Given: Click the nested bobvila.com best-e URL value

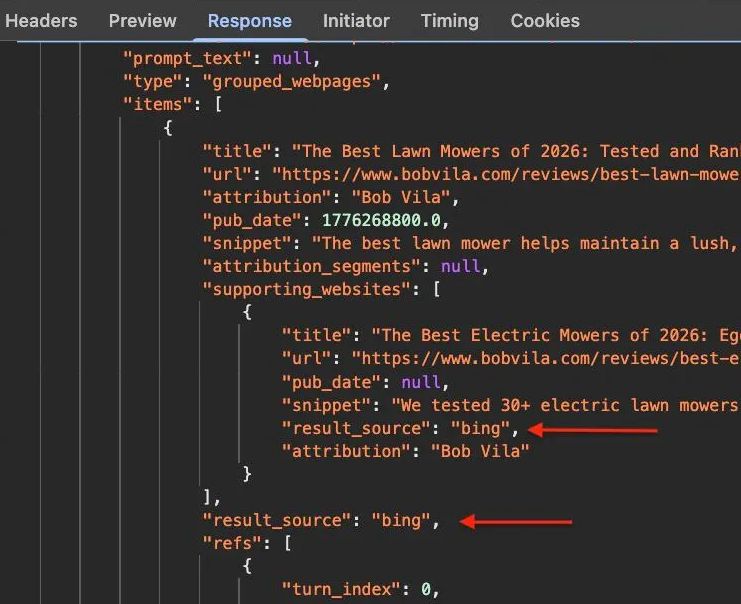Looking at the screenshot, I should 546,359.
